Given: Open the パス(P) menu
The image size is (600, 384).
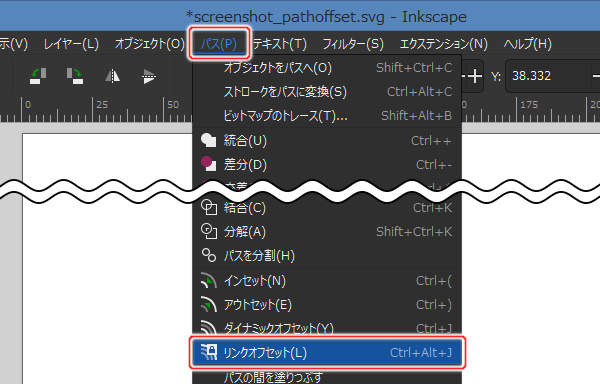Looking at the screenshot, I should (x=219, y=44).
